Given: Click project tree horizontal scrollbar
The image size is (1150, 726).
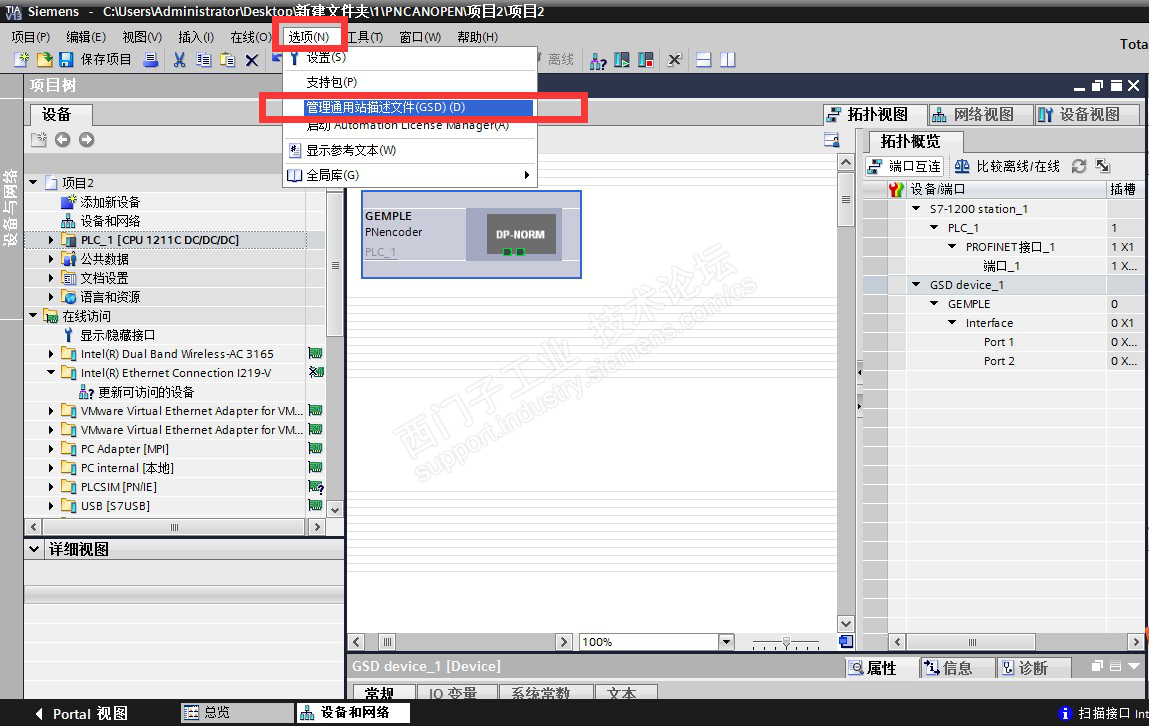Looking at the screenshot, I should click(174, 527).
